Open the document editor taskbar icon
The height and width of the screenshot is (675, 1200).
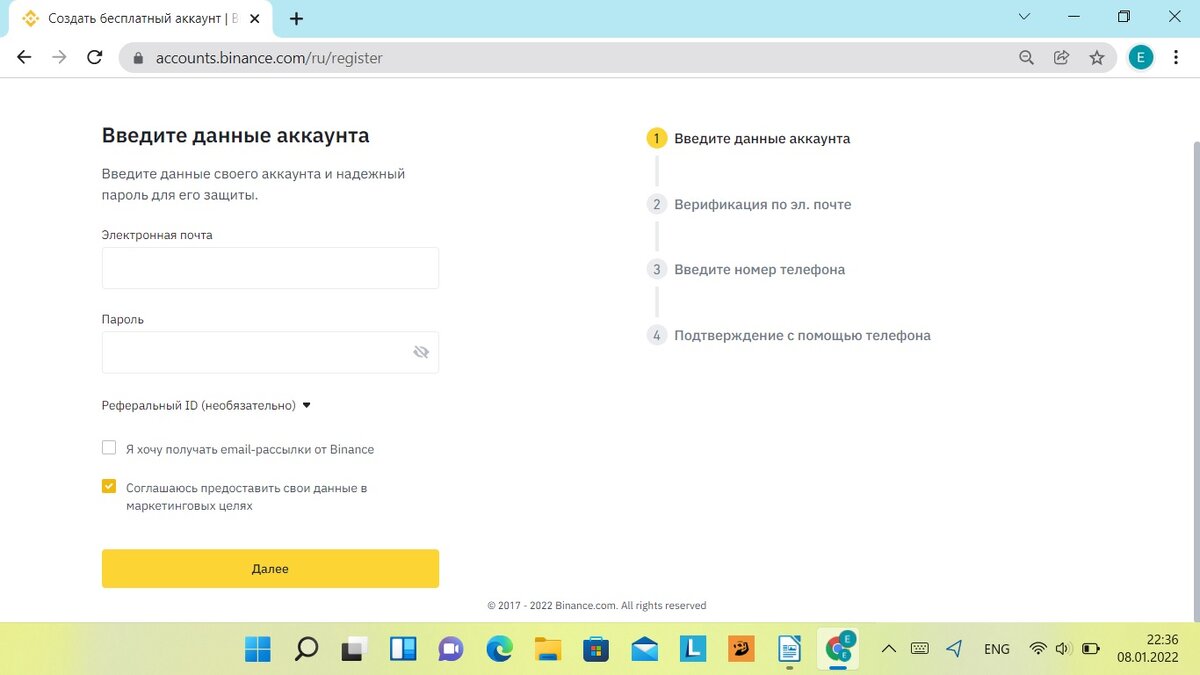[790, 649]
